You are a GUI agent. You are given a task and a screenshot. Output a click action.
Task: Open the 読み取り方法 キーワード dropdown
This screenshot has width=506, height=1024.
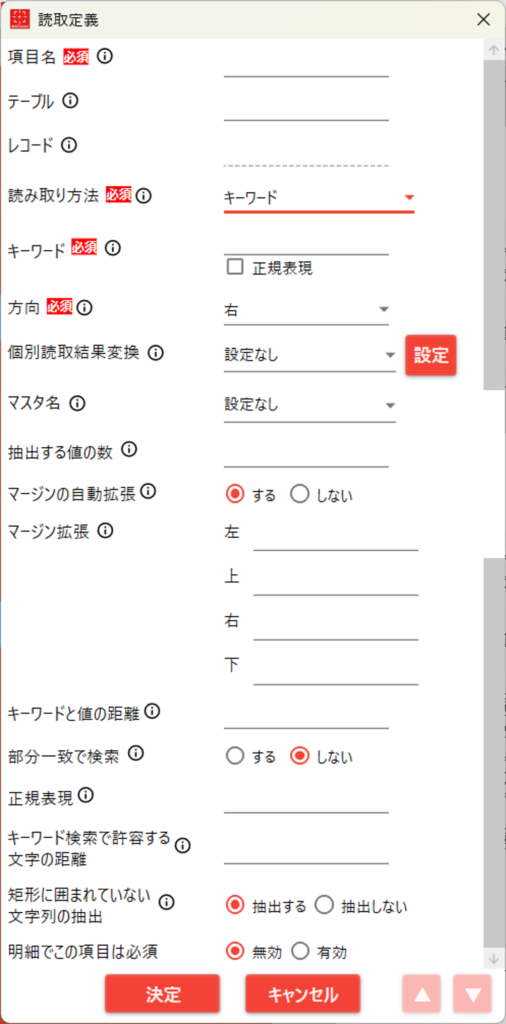(x=319, y=197)
